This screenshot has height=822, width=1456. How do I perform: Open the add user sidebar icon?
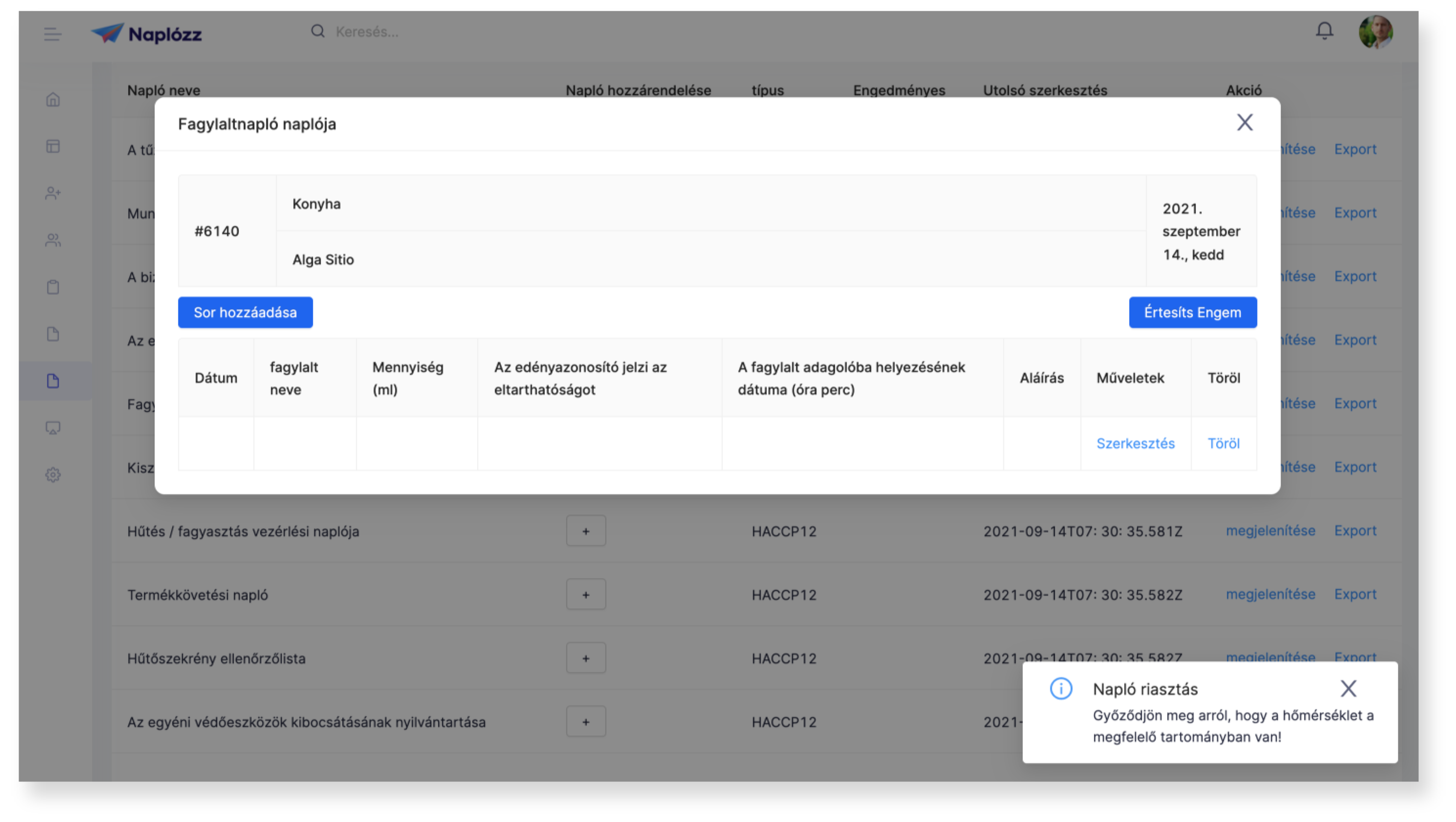[x=53, y=193]
